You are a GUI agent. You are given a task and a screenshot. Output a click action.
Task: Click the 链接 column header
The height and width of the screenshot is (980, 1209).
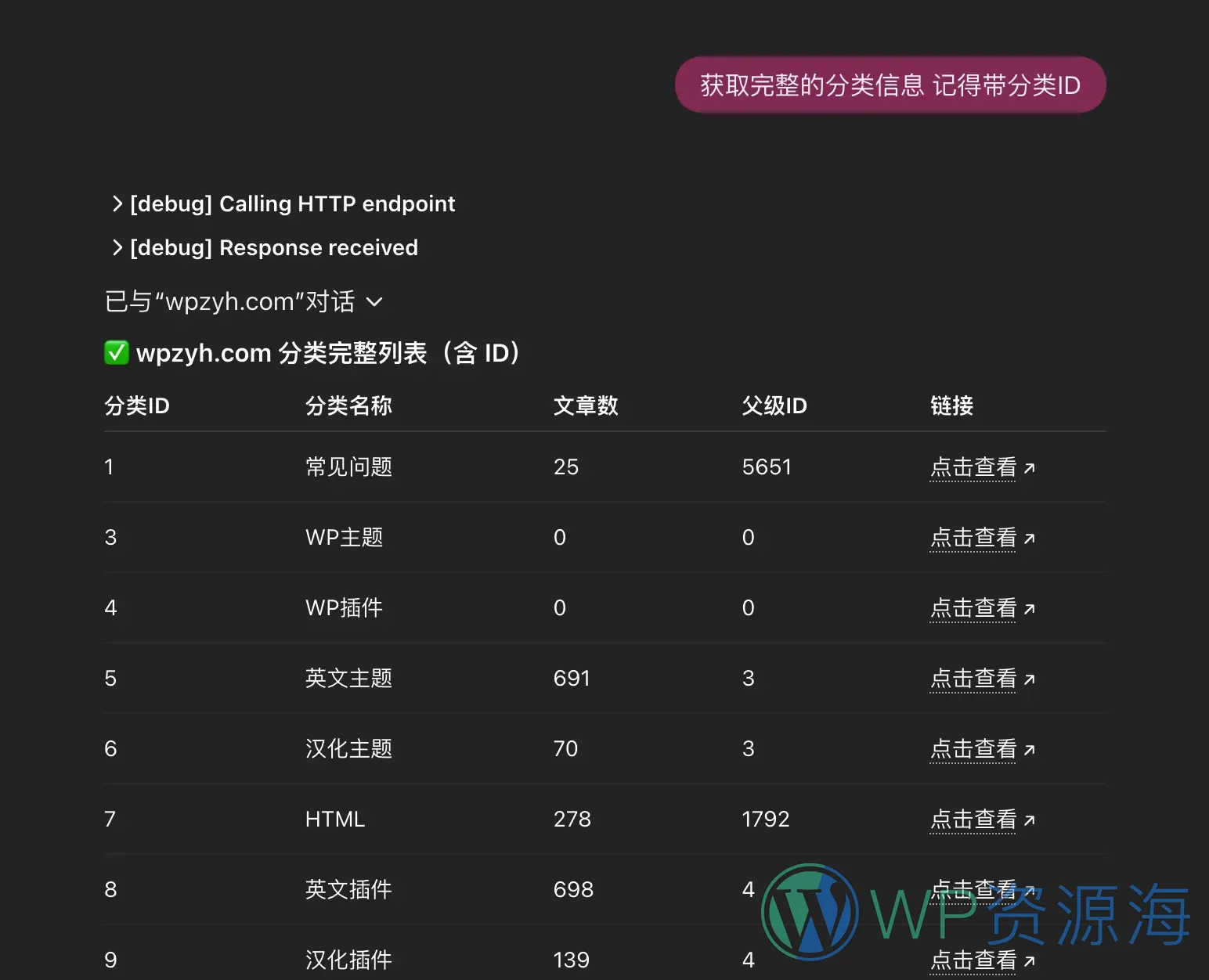[x=951, y=405]
